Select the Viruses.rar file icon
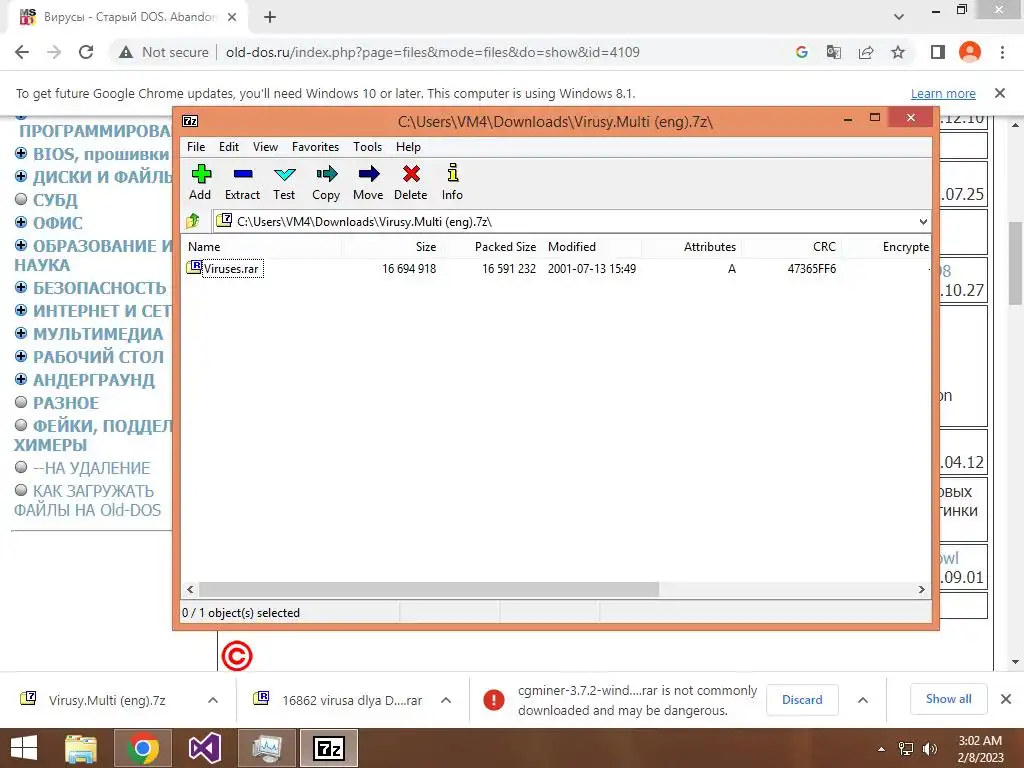The height and width of the screenshot is (768, 1024). click(194, 267)
